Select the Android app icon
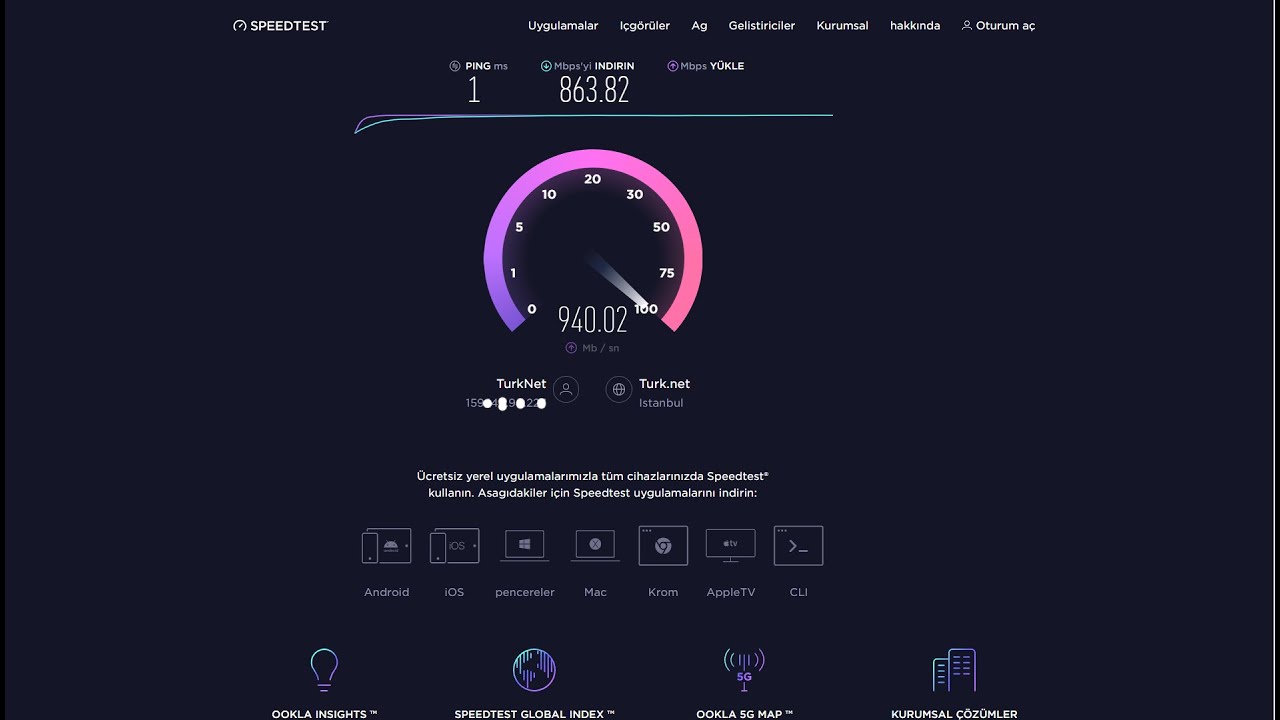Viewport: 1280px width, 720px height. [386, 546]
